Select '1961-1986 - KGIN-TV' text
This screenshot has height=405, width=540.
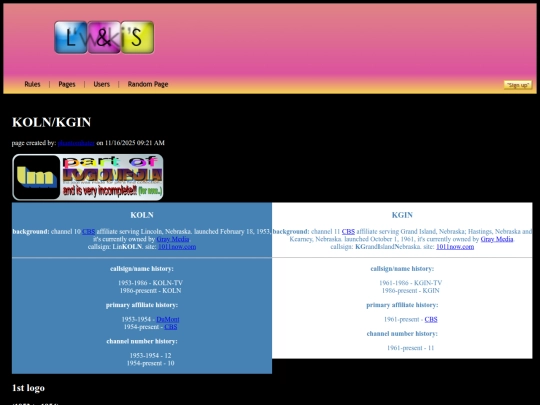[411, 283]
